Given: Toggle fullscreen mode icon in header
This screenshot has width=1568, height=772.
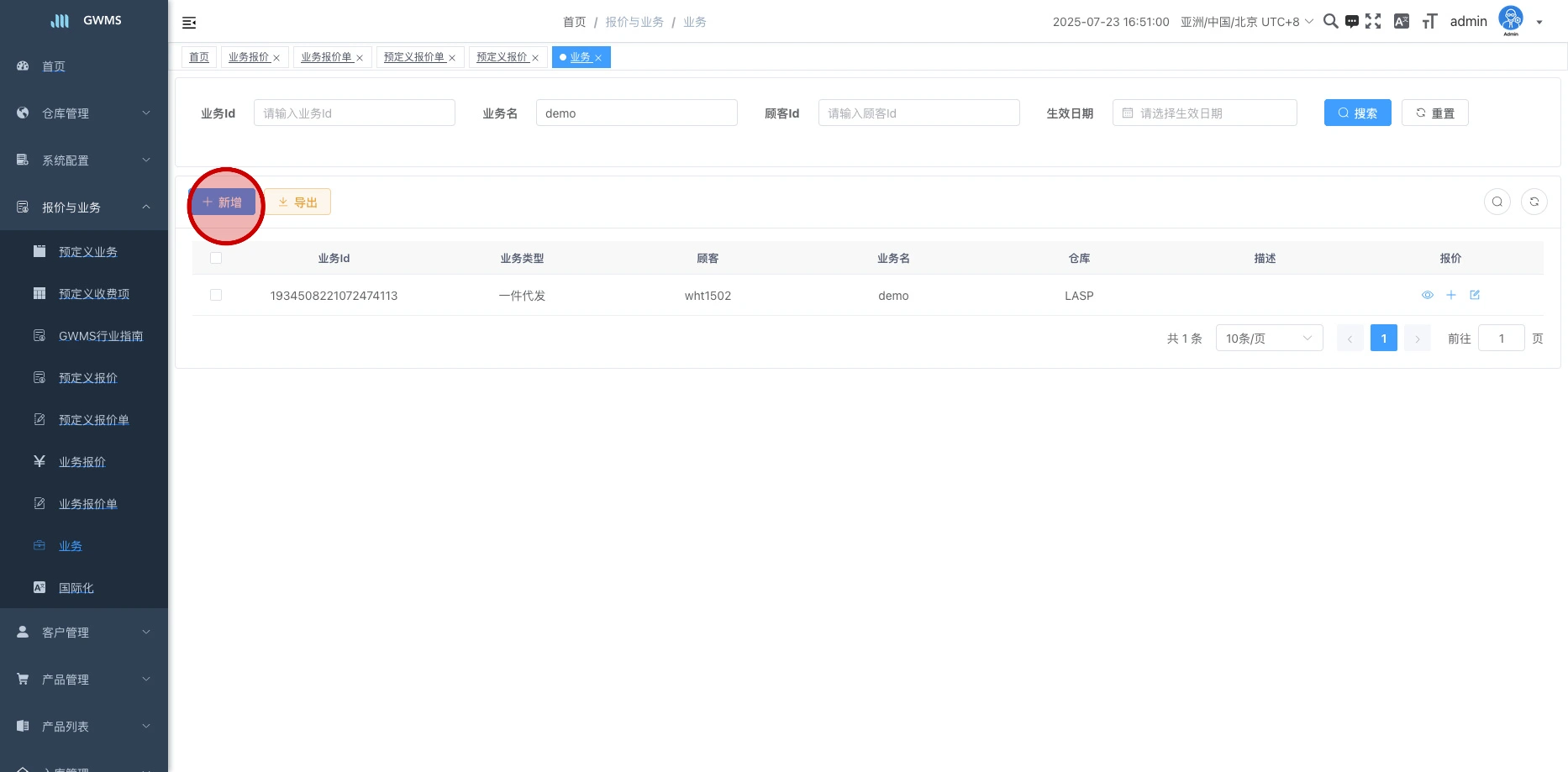Looking at the screenshot, I should (x=1373, y=21).
